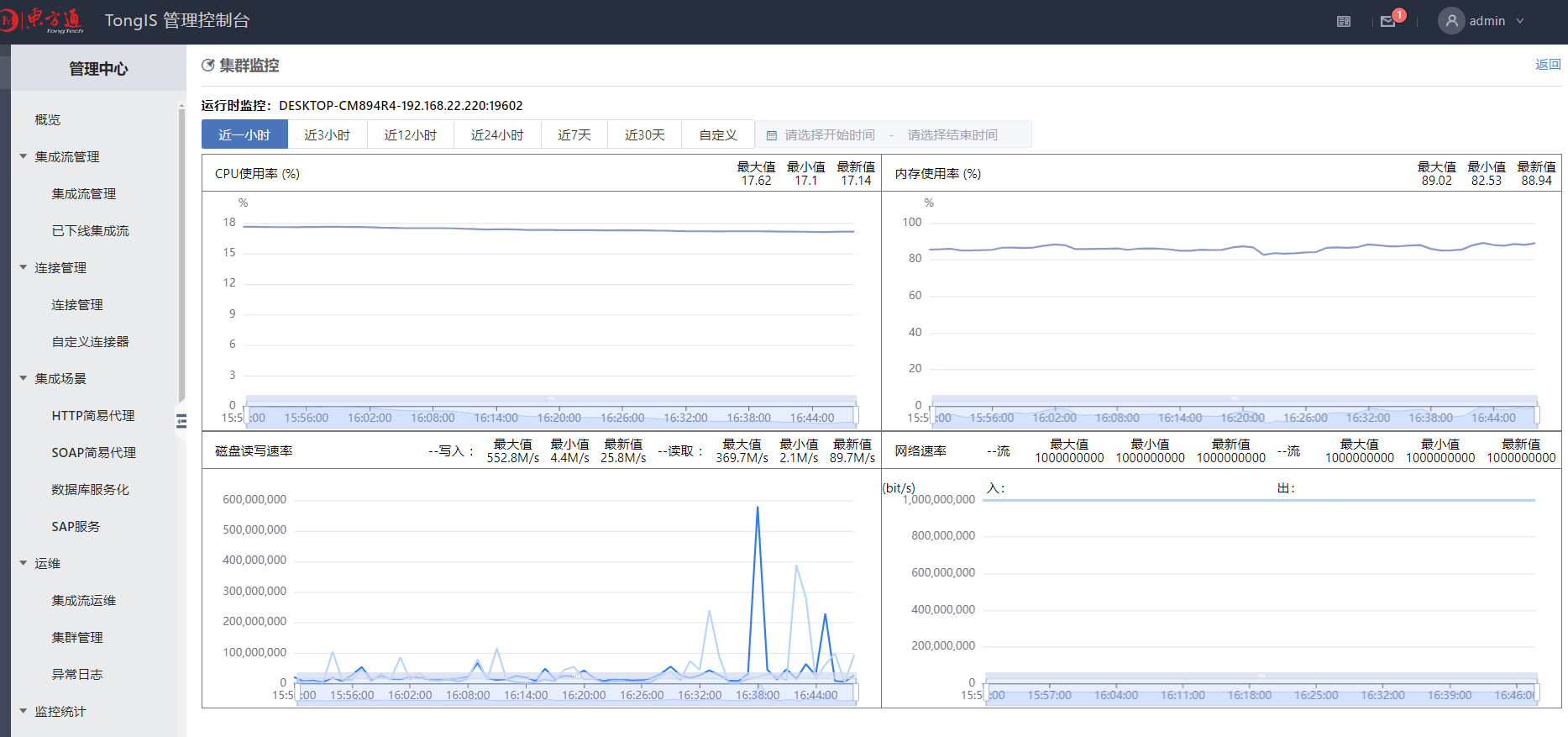
Task: Switch to the 近12小时 tab
Action: coord(411,134)
